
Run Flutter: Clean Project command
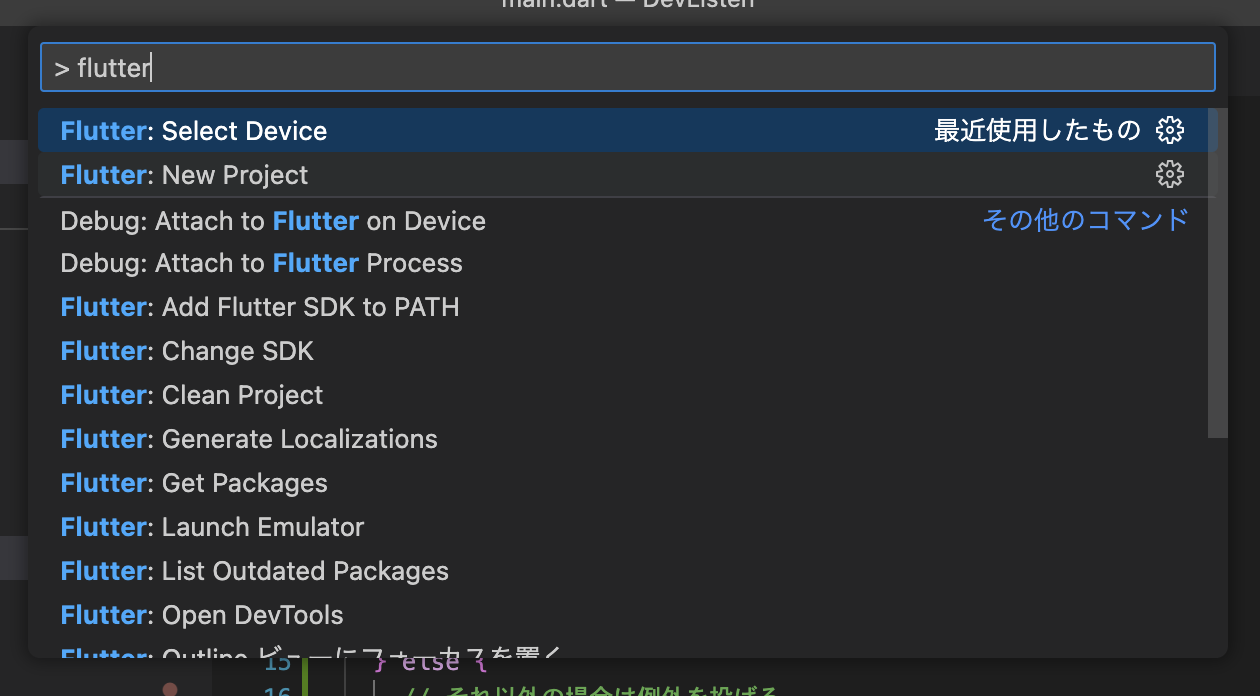(x=192, y=395)
